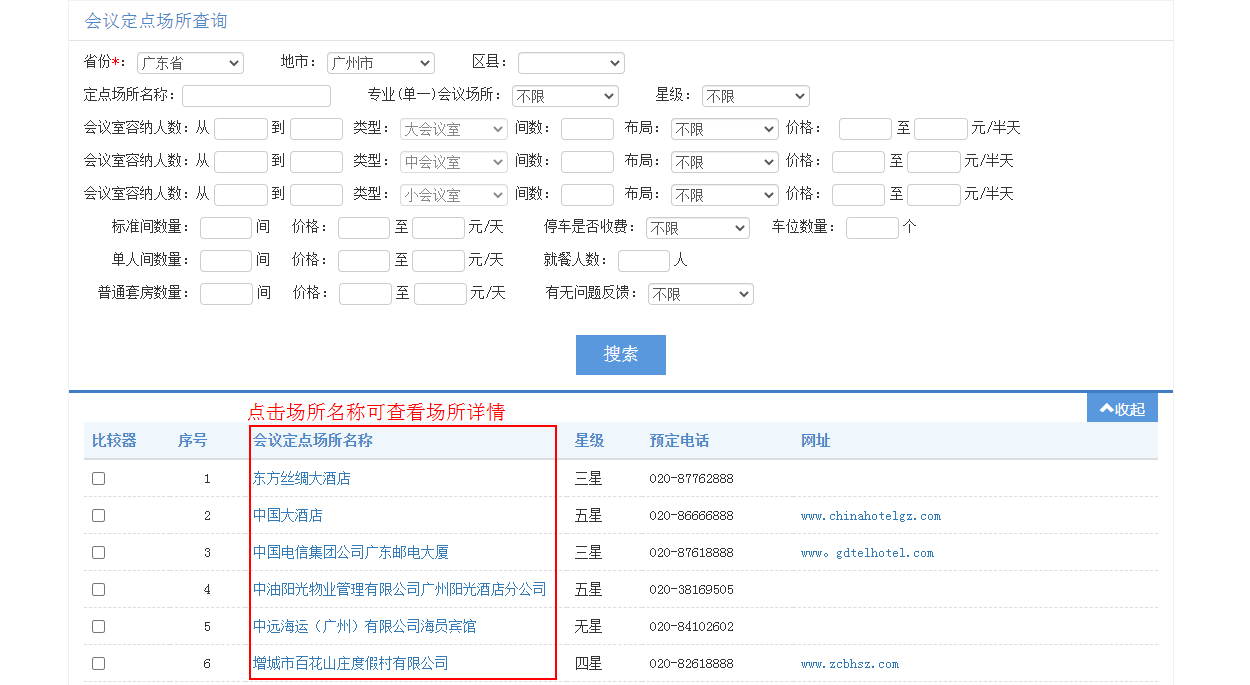Open the 停车是否收费 parking fee dropdown
This screenshot has width=1250, height=685.
pos(697,227)
